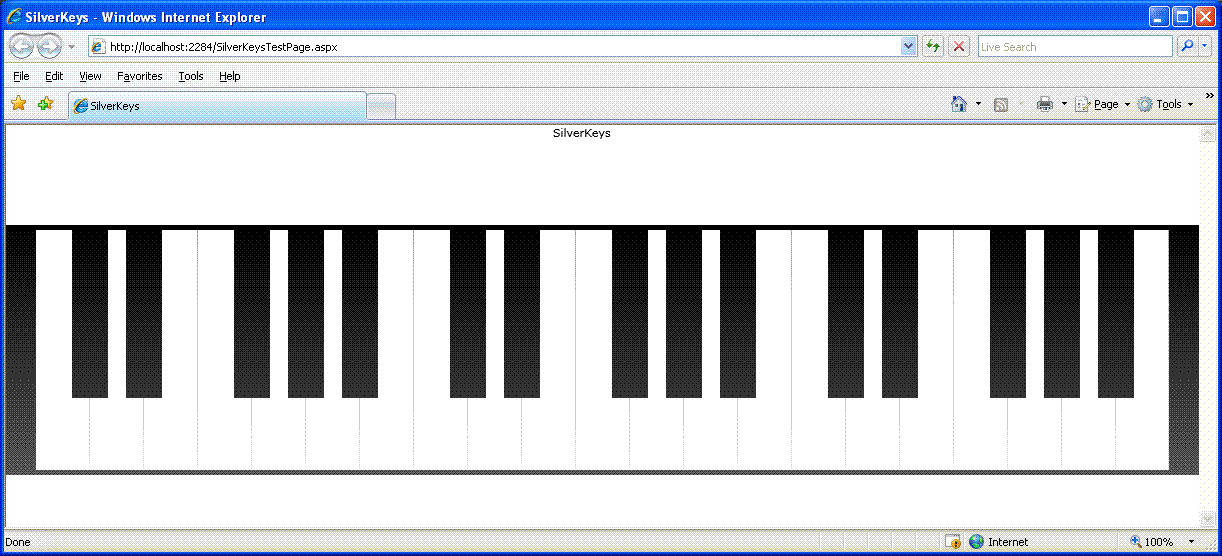
Task: Open the Favorites Center star icon
Action: 18,104
